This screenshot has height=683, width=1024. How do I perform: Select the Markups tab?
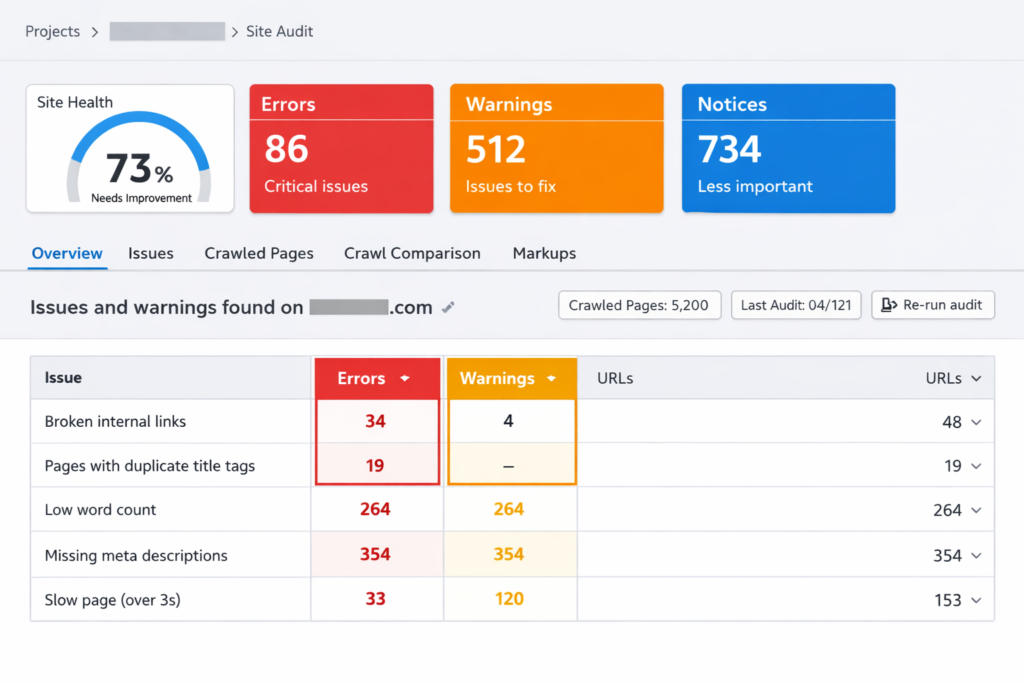(544, 253)
